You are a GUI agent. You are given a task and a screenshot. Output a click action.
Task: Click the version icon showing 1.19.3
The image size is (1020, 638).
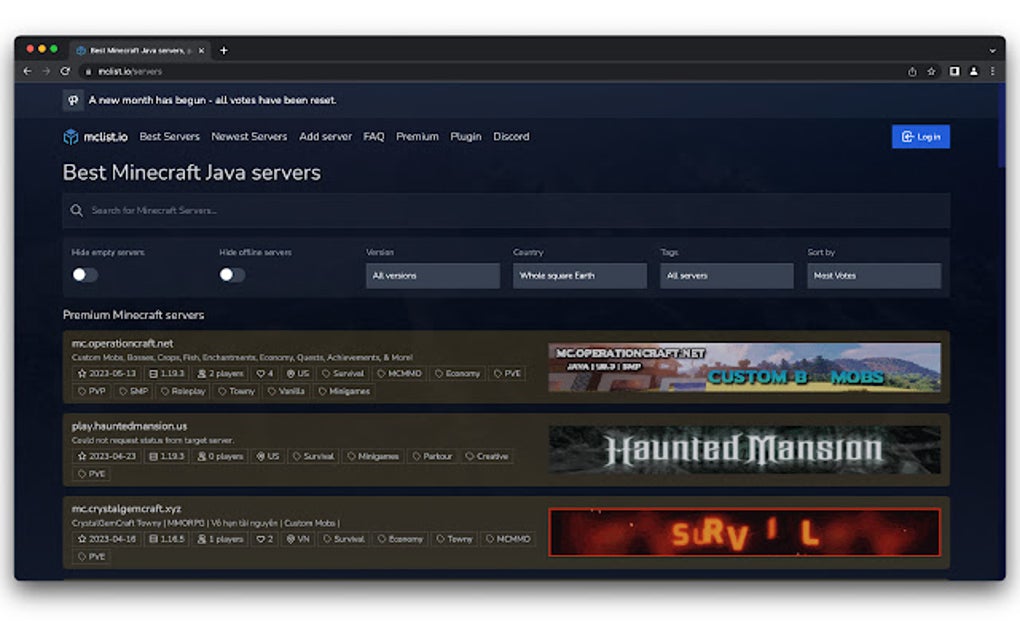click(152, 373)
